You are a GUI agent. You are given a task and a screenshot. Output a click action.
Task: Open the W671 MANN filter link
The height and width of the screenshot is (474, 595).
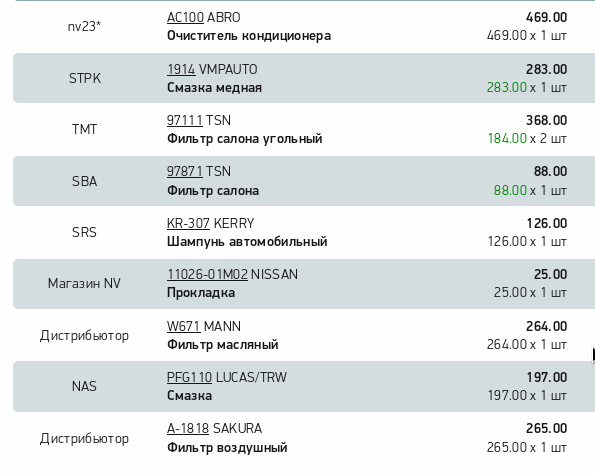(184, 326)
